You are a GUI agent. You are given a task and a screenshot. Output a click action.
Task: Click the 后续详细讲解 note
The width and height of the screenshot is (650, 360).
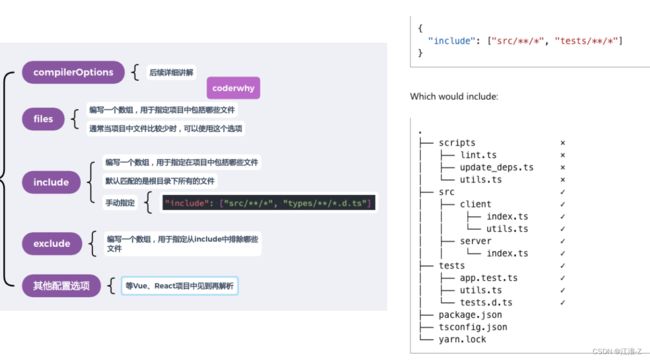(171, 73)
